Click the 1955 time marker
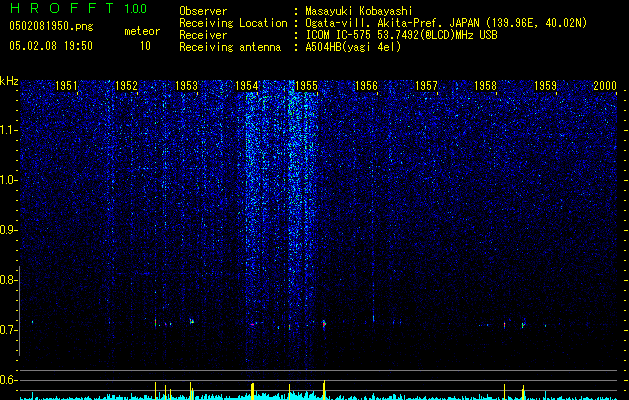The height and width of the screenshot is (400, 629). coord(306,86)
